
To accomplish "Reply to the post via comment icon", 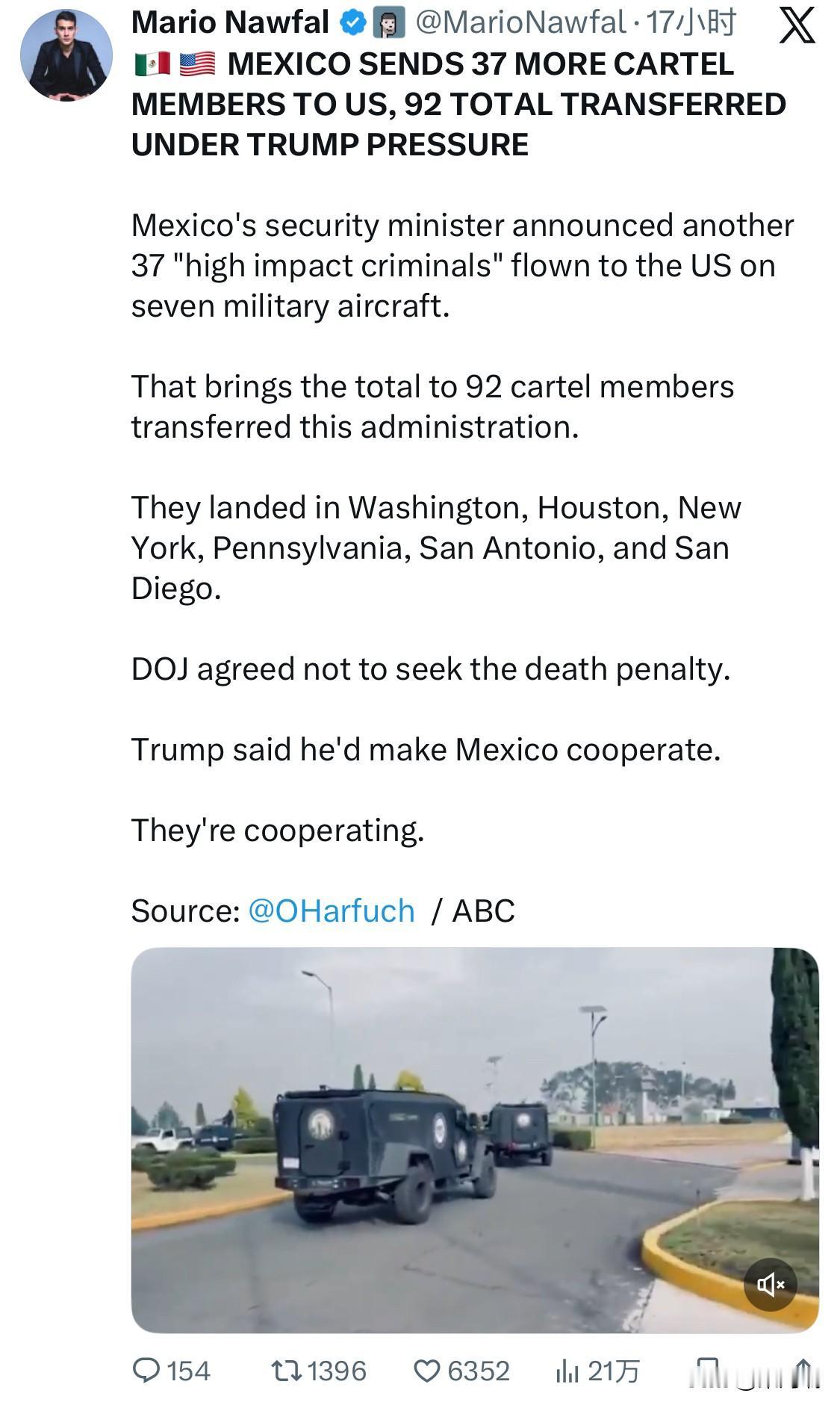I will (x=146, y=1370).
